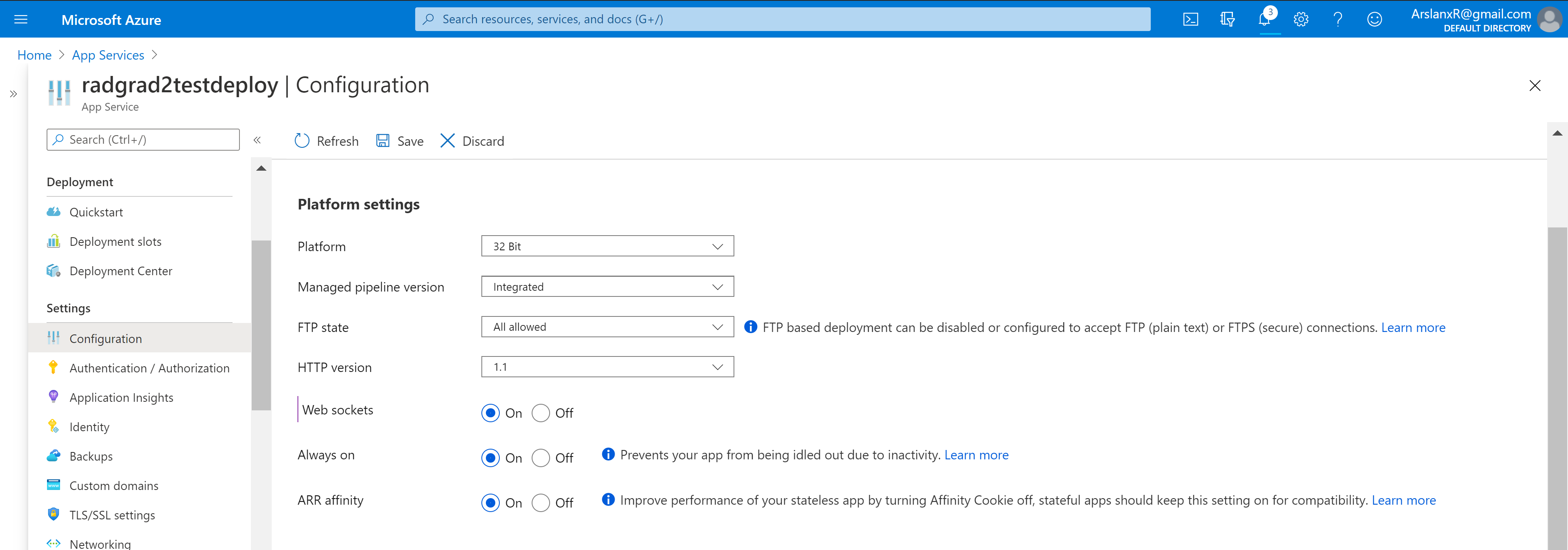The width and height of the screenshot is (1568, 550).
Task: Open the feedback smiley icon
Action: pos(1374,20)
